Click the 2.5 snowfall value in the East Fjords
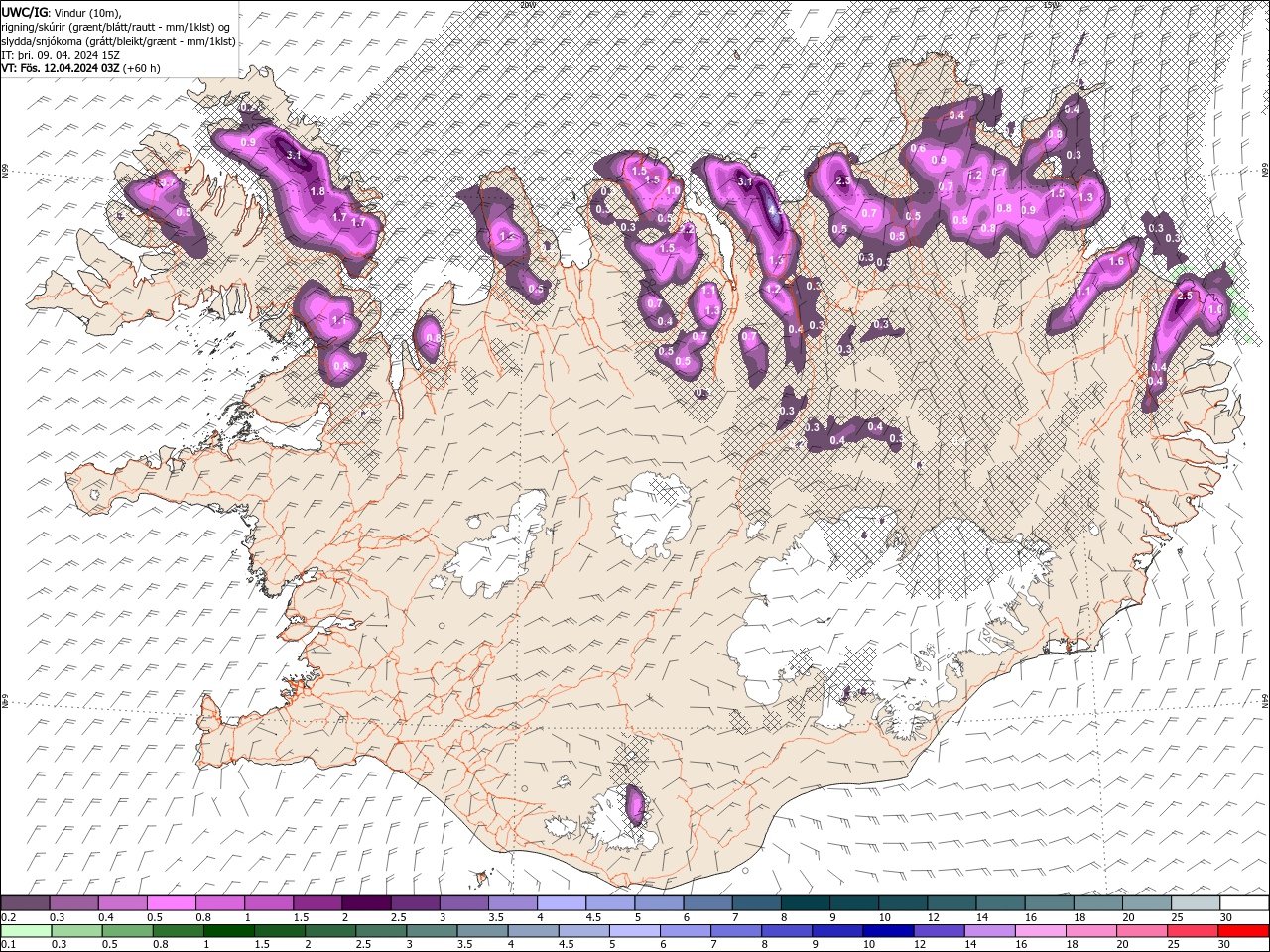 (x=1184, y=296)
